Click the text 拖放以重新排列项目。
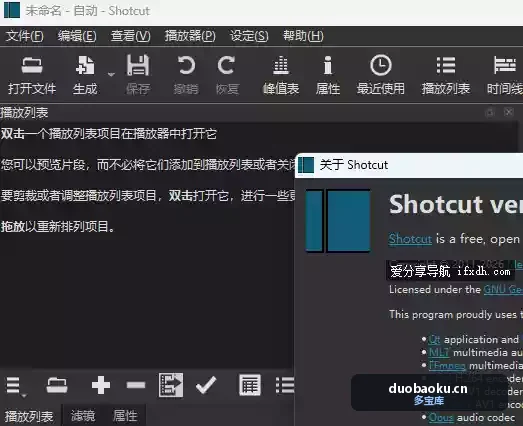Viewport: 523px width, 426px height. pos(58,227)
